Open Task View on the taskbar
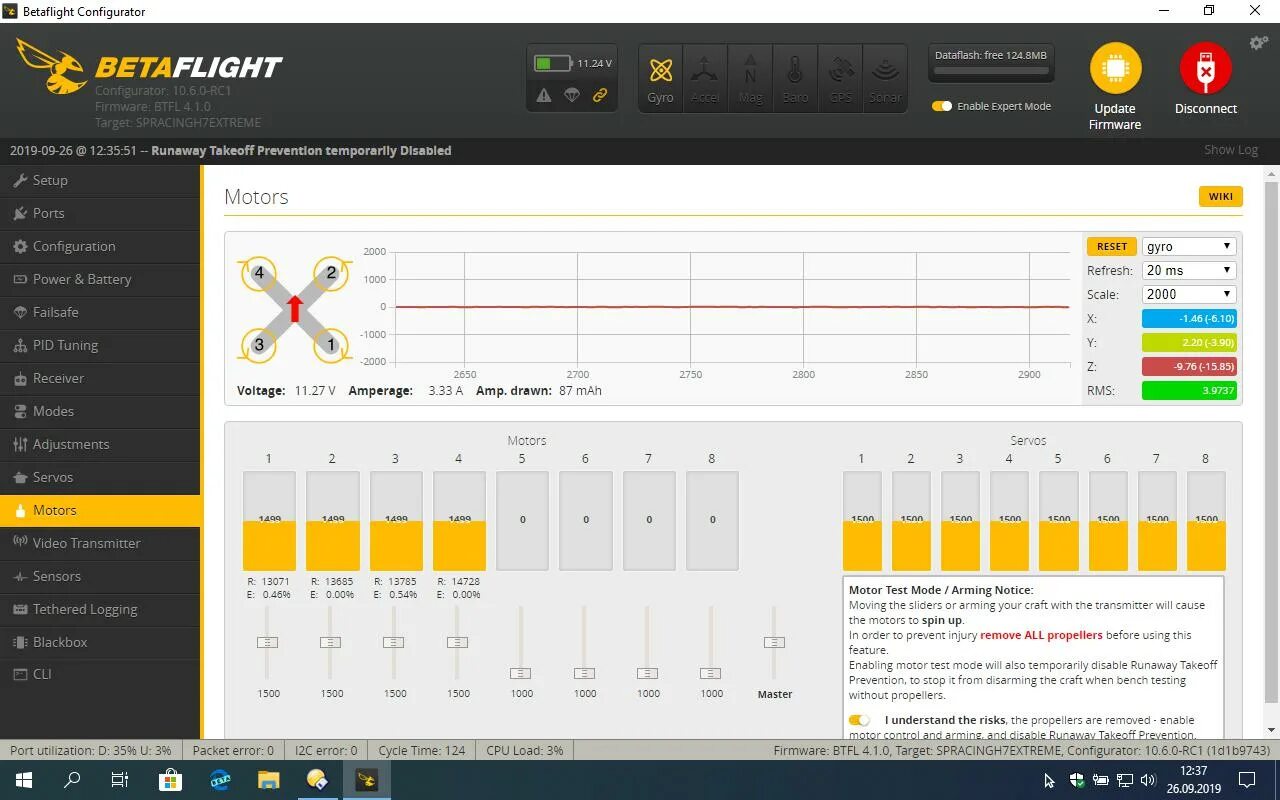This screenshot has width=1280, height=800. (x=120, y=780)
